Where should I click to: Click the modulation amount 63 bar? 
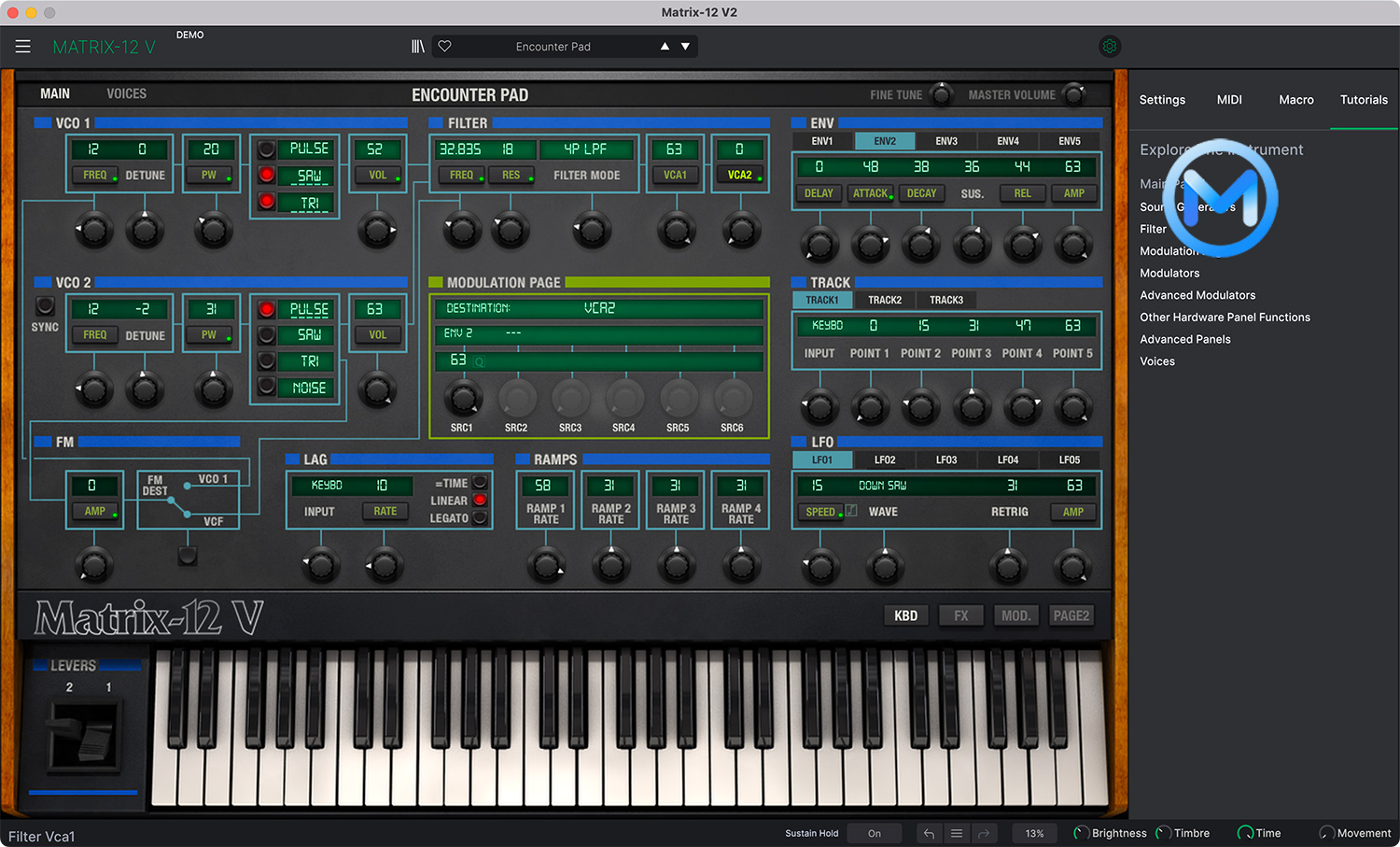tap(598, 360)
